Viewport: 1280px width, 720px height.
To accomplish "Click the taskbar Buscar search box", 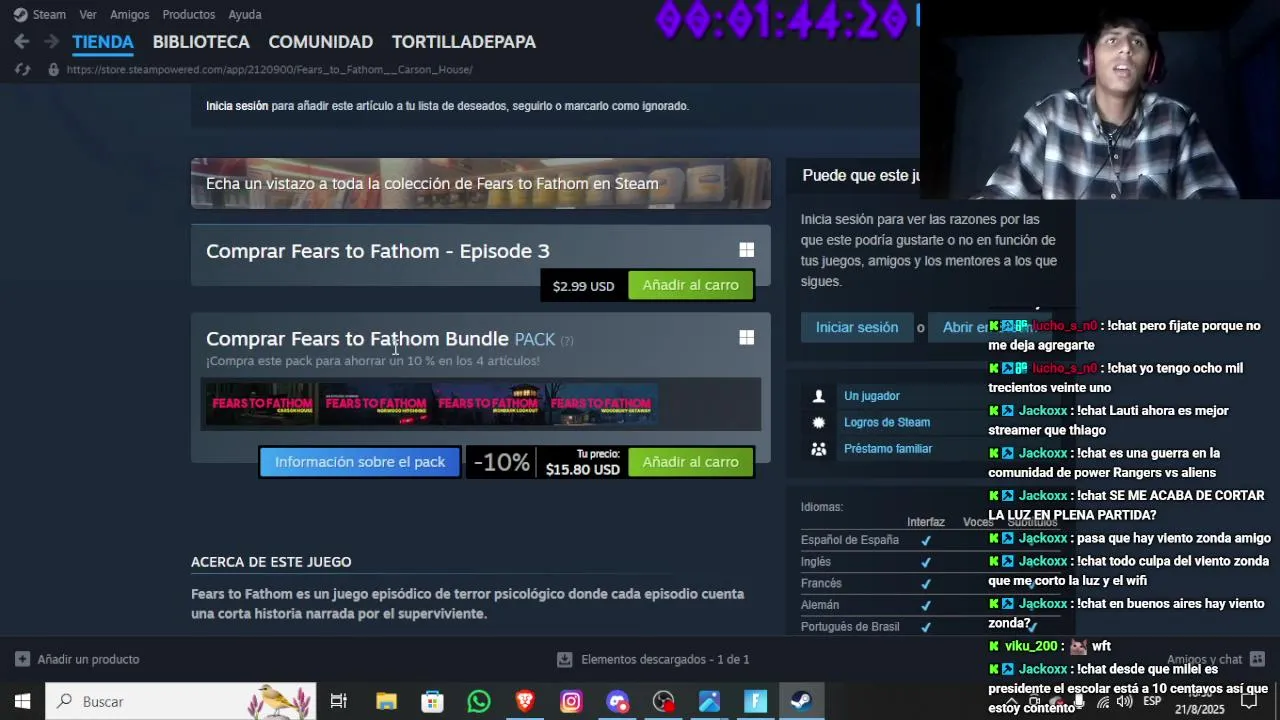I will pyautogui.click(x=181, y=701).
